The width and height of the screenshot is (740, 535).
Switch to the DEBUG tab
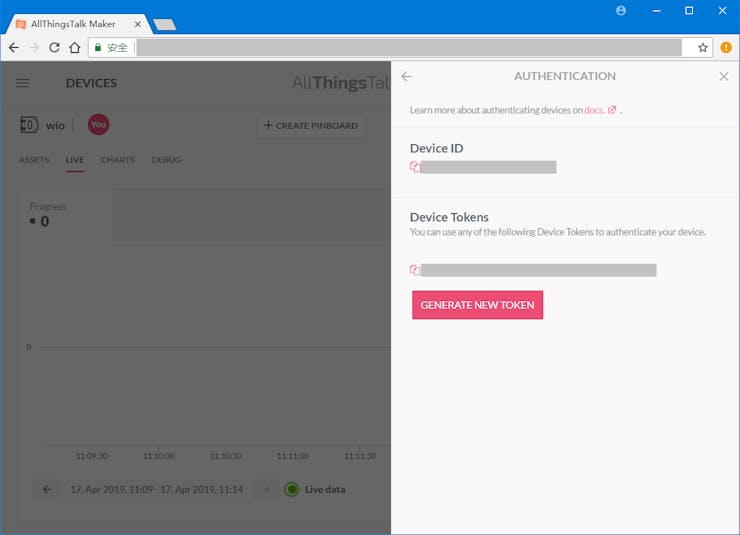coord(166,160)
